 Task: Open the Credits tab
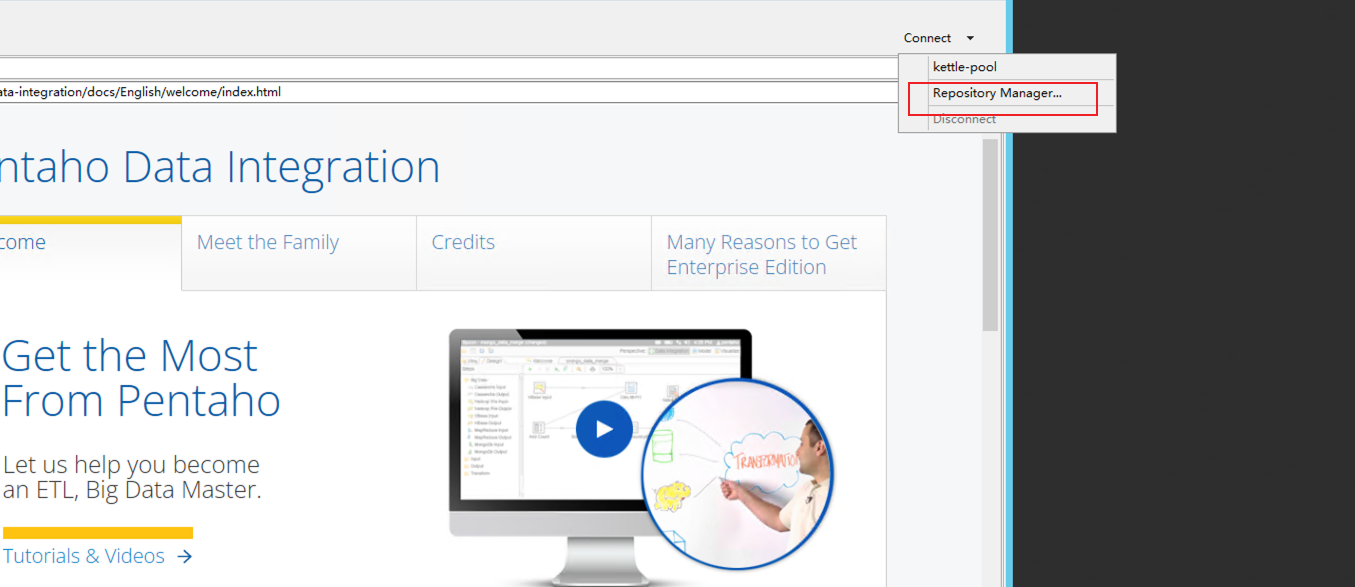pyautogui.click(x=534, y=253)
